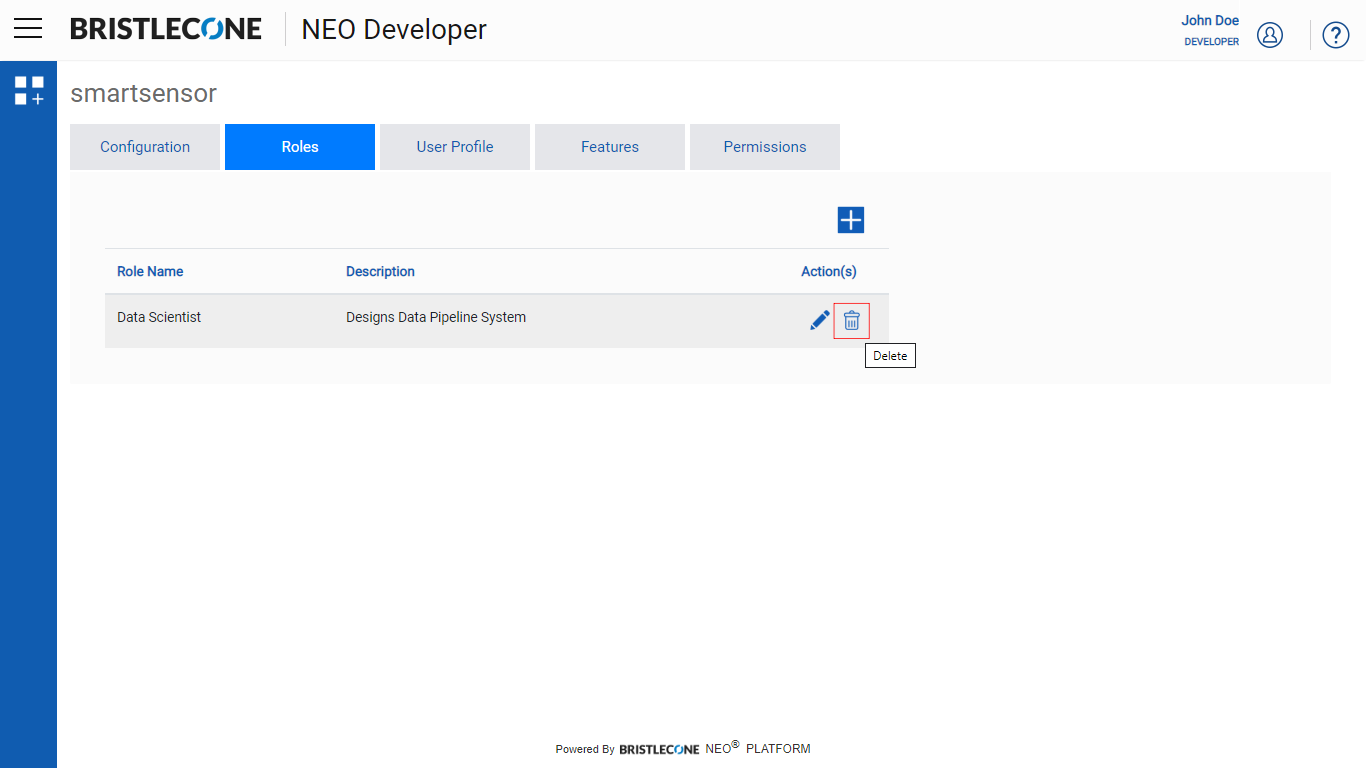The width and height of the screenshot is (1366, 768).
Task: Open the user profile avatar icon
Action: [x=1270, y=35]
